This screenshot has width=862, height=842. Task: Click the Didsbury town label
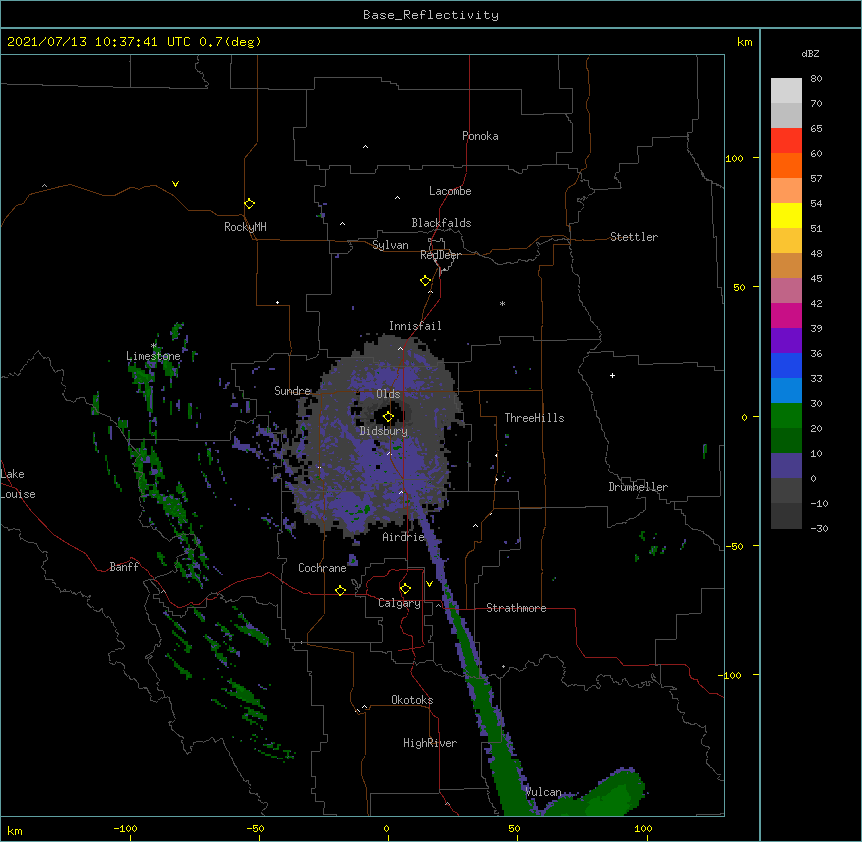click(x=383, y=431)
